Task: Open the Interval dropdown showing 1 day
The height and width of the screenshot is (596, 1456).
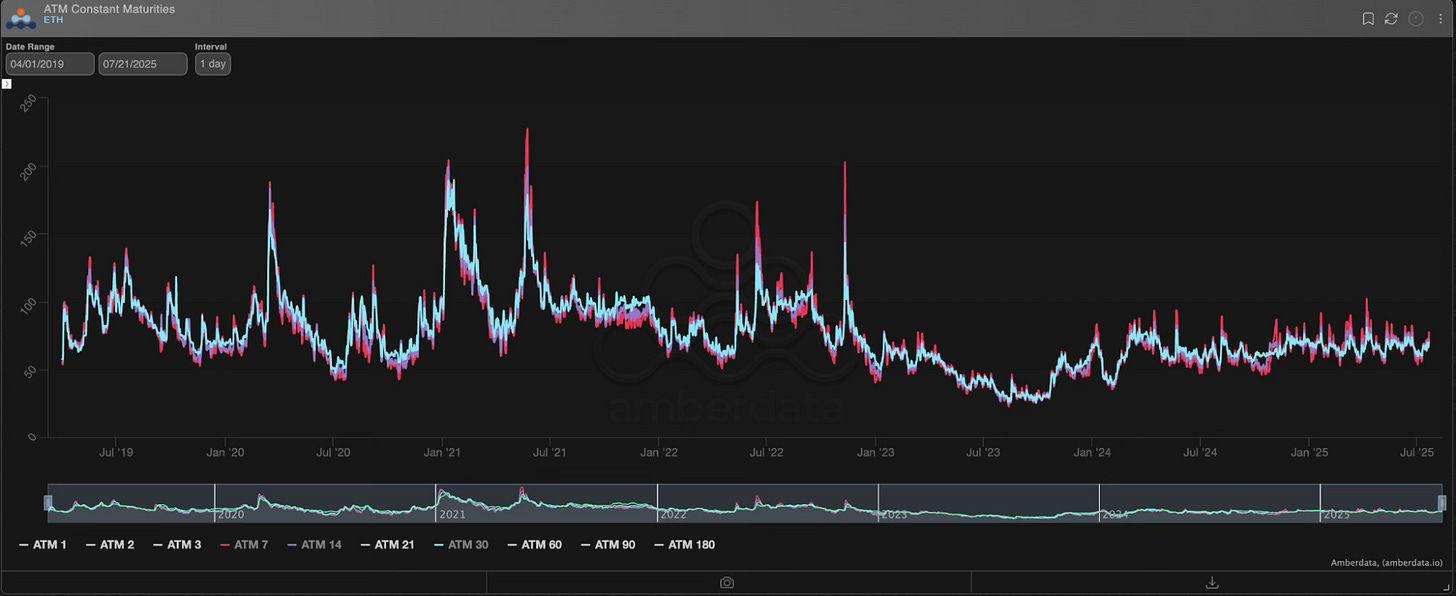Action: pos(213,64)
